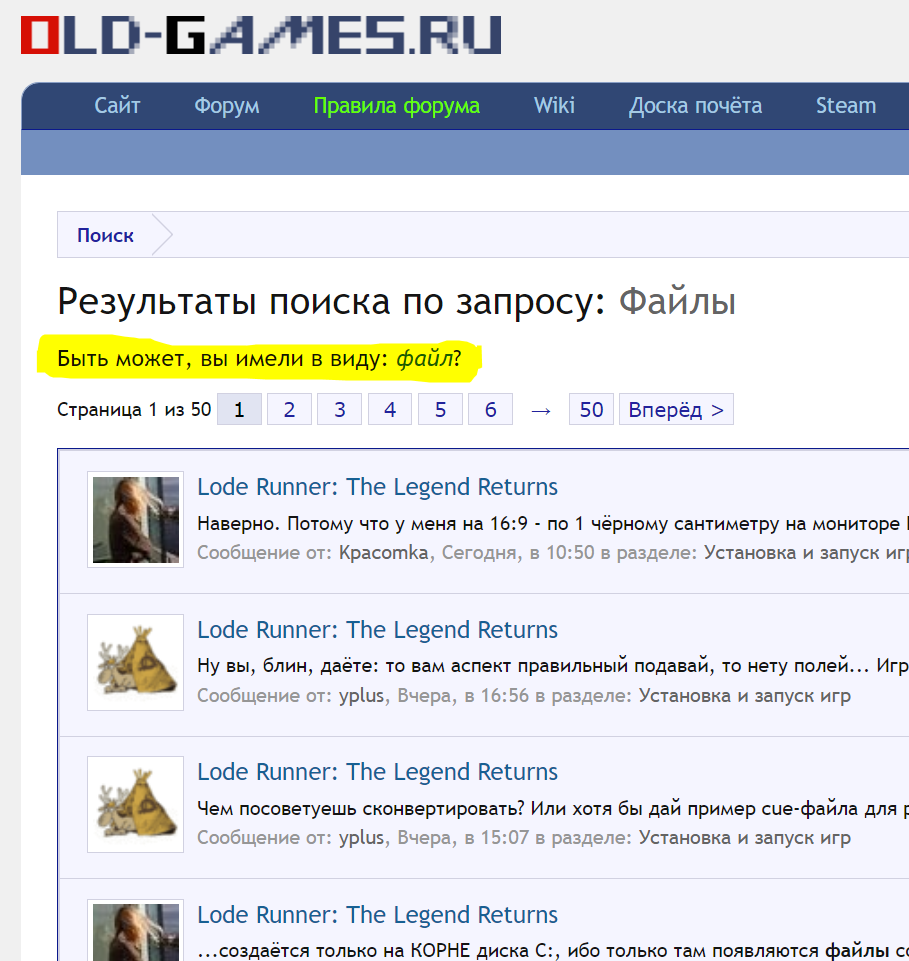Select current page 1 in the pagination
Viewport: 909px width, 961px height.
pyautogui.click(x=239, y=409)
